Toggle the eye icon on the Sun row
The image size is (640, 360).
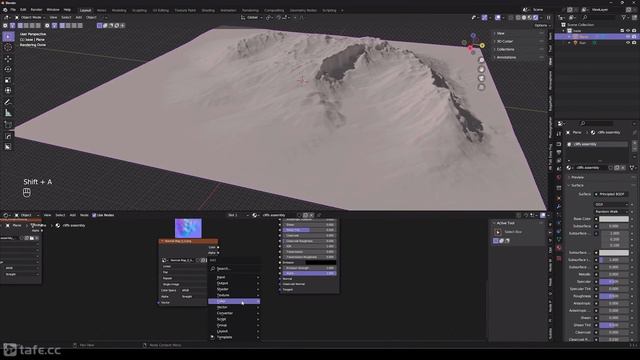(628, 42)
